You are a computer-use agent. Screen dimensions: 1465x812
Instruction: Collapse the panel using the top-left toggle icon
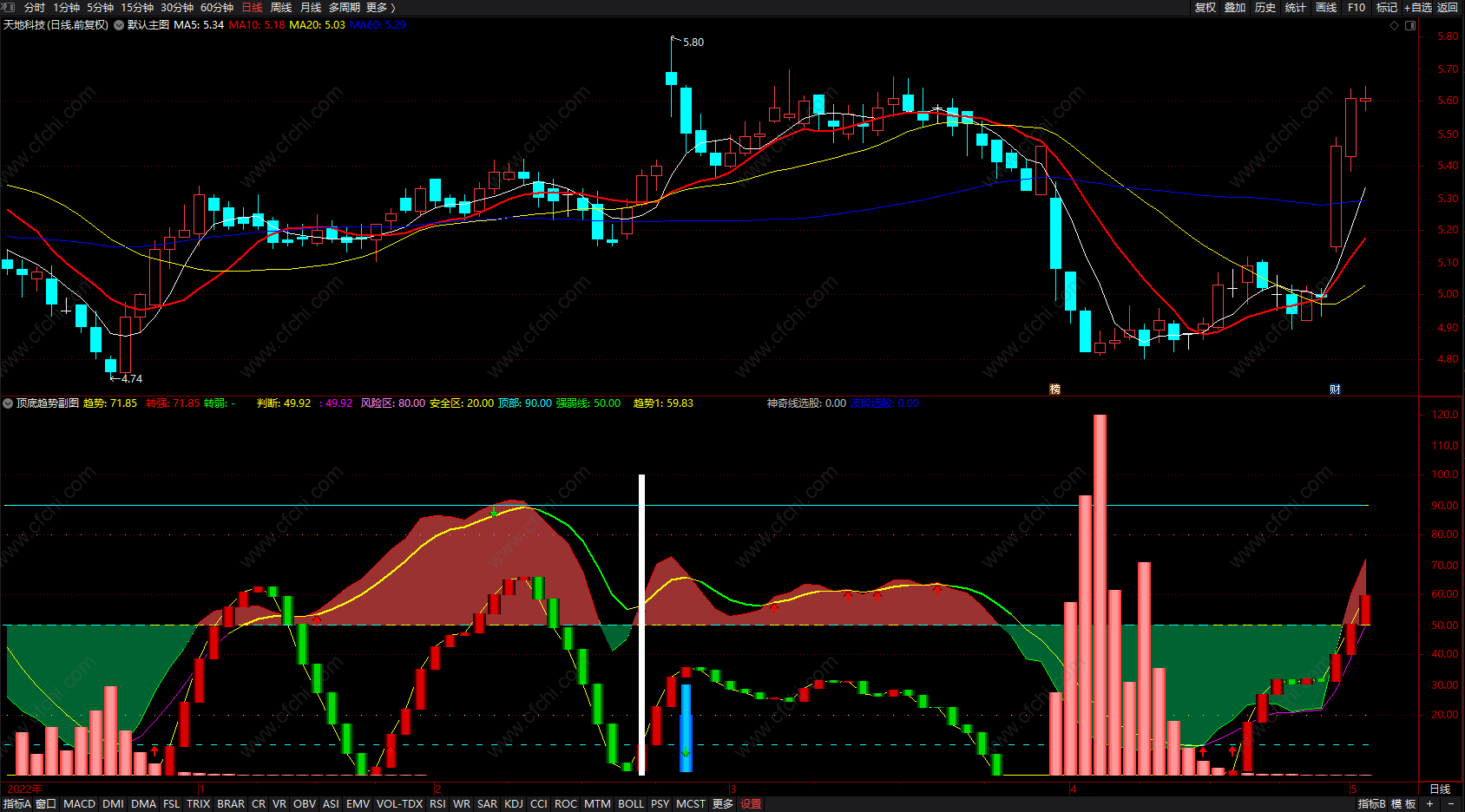[9, 7]
